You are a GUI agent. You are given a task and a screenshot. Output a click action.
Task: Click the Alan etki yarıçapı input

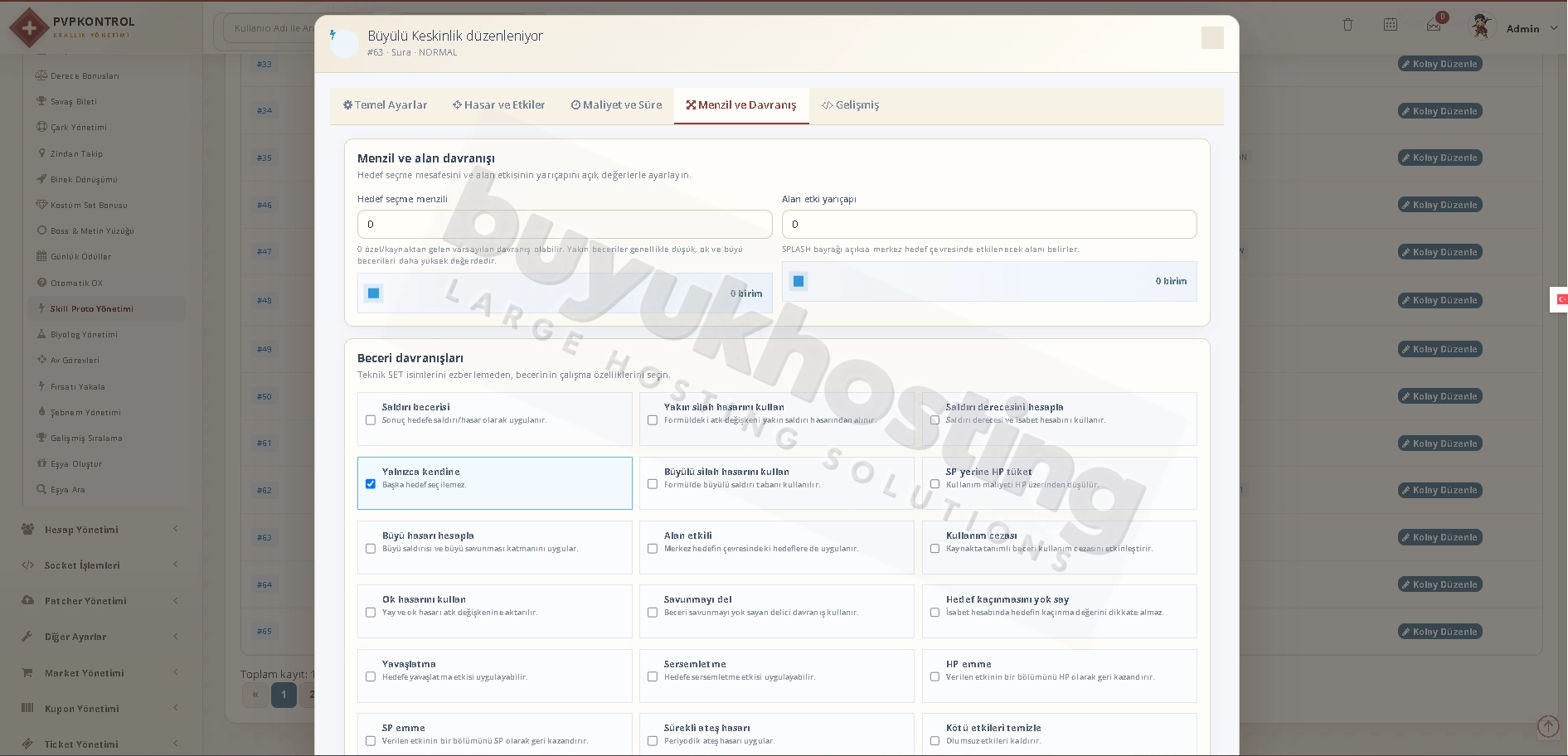989,225
